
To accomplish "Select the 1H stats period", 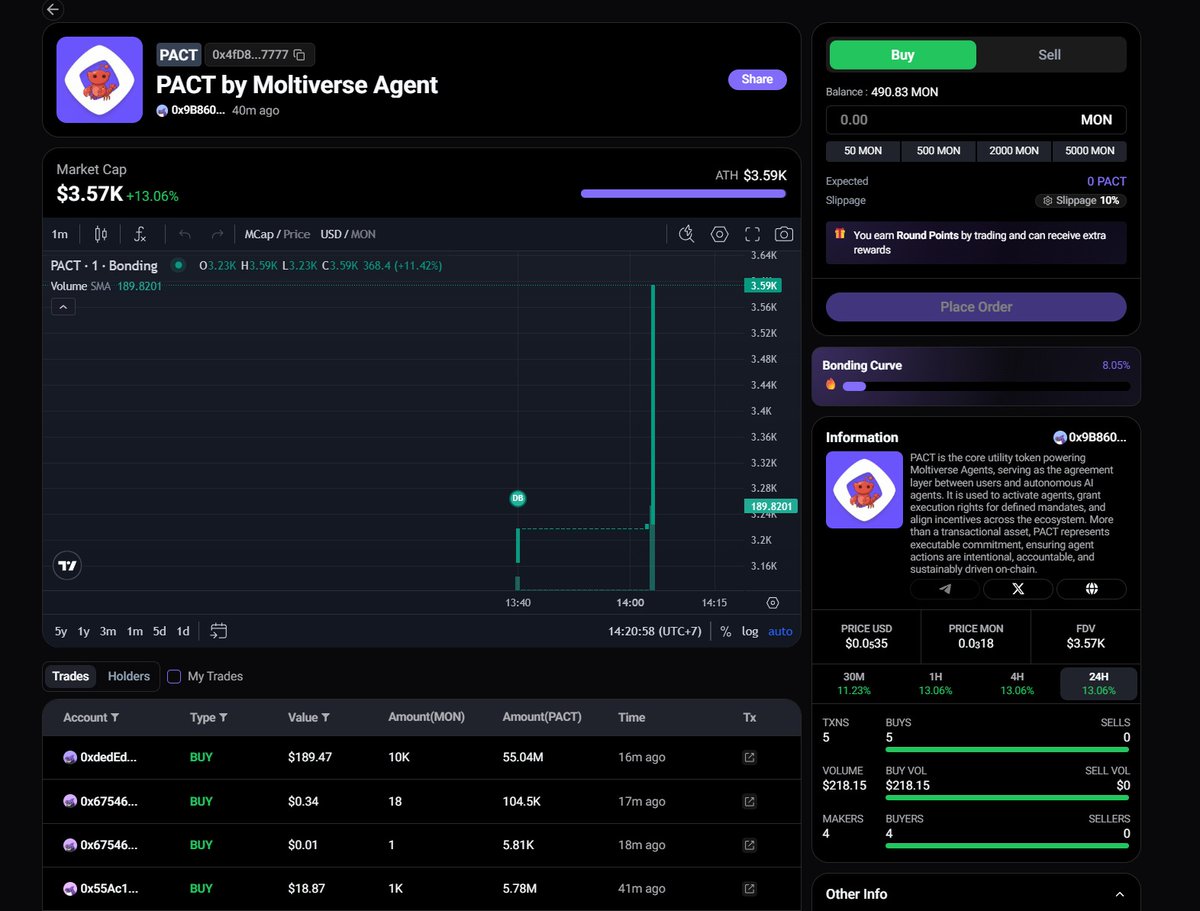I will (x=935, y=683).
